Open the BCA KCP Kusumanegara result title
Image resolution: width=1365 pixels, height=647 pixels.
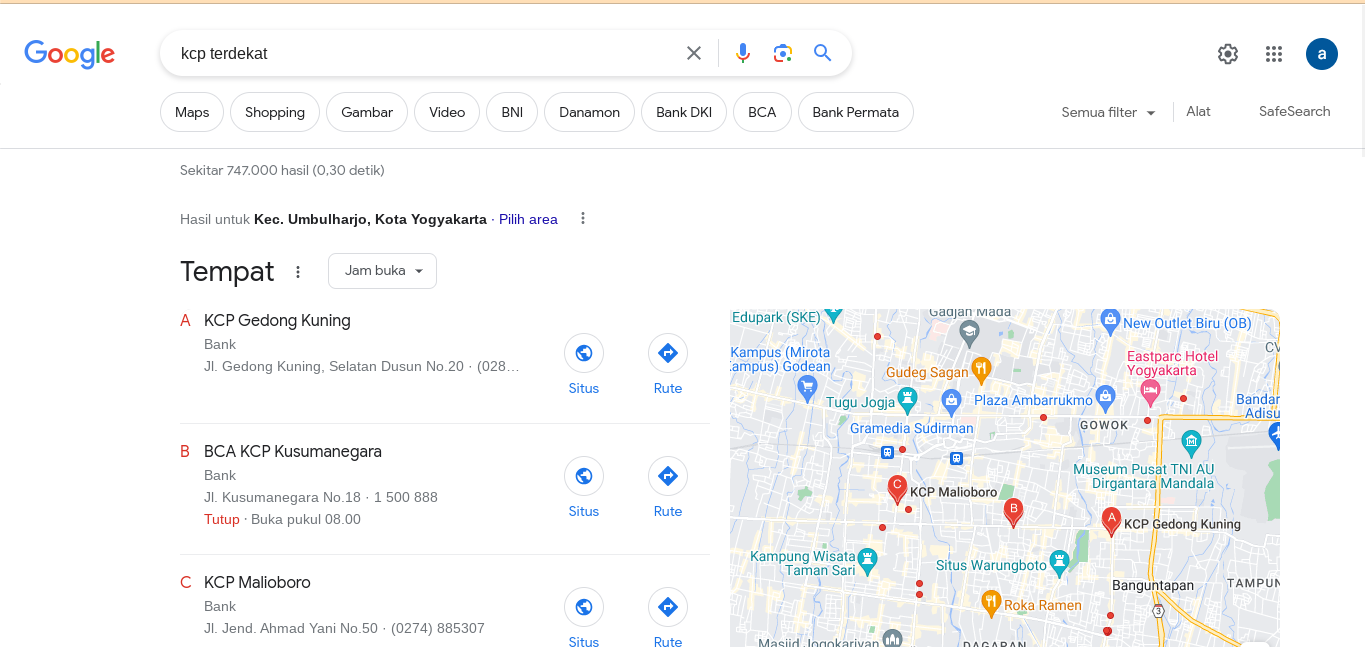(293, 451)
